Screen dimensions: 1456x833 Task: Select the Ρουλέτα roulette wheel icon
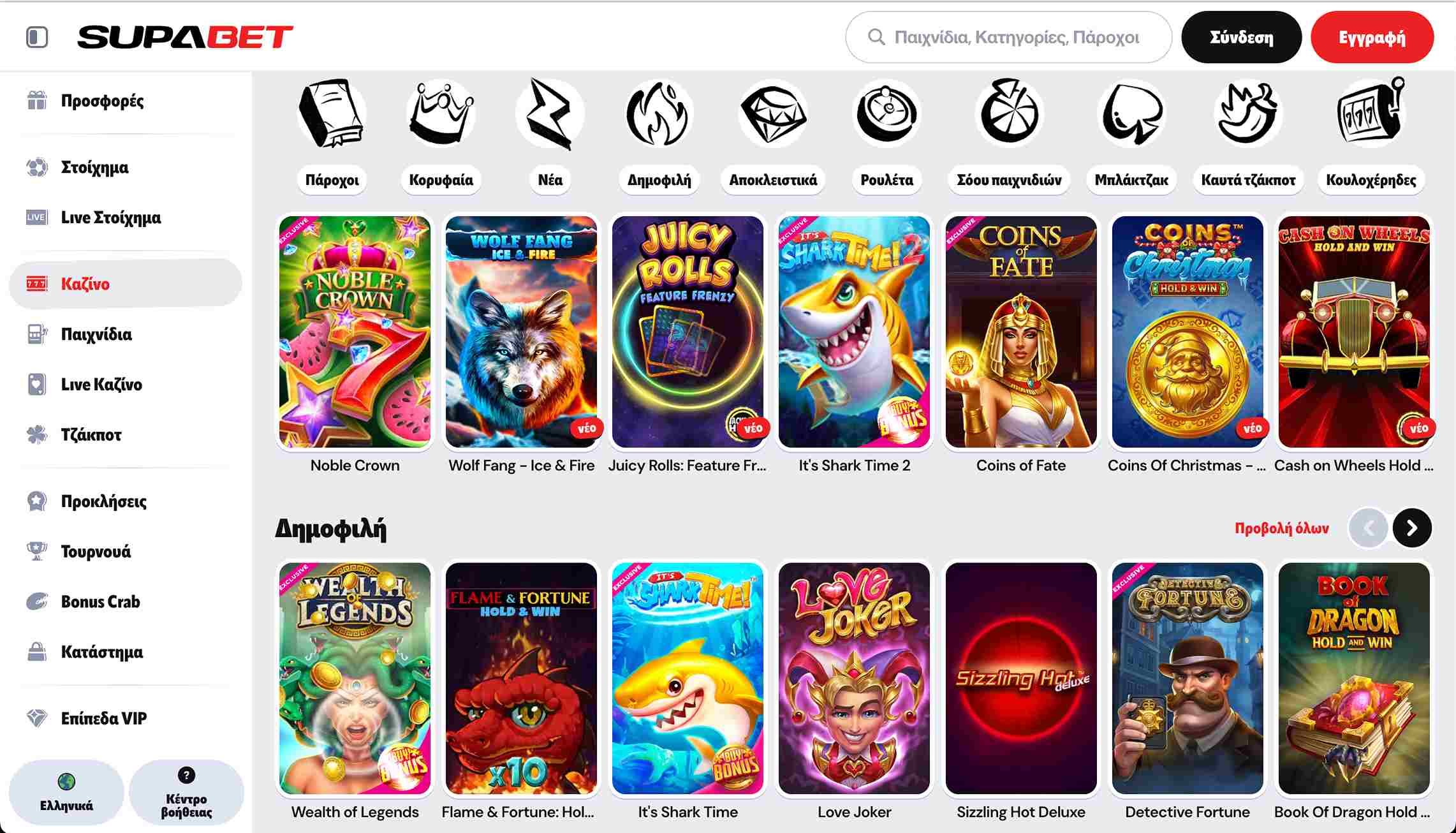pyautogui.click(x=886, y=114)
